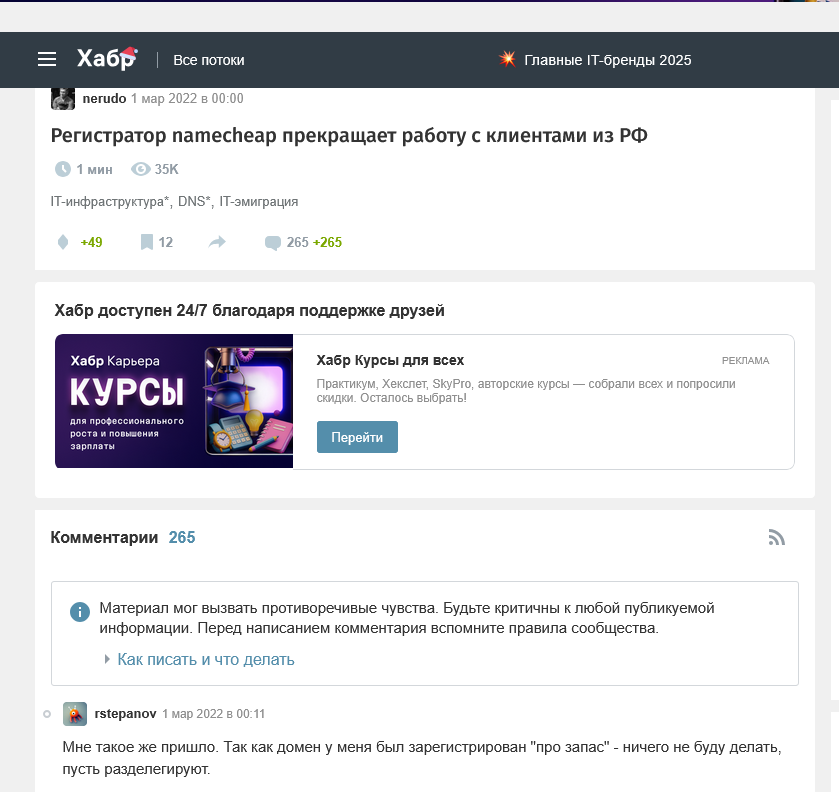Click the Хабр logo
Screen dimensions: 839x792
point(106,60)
